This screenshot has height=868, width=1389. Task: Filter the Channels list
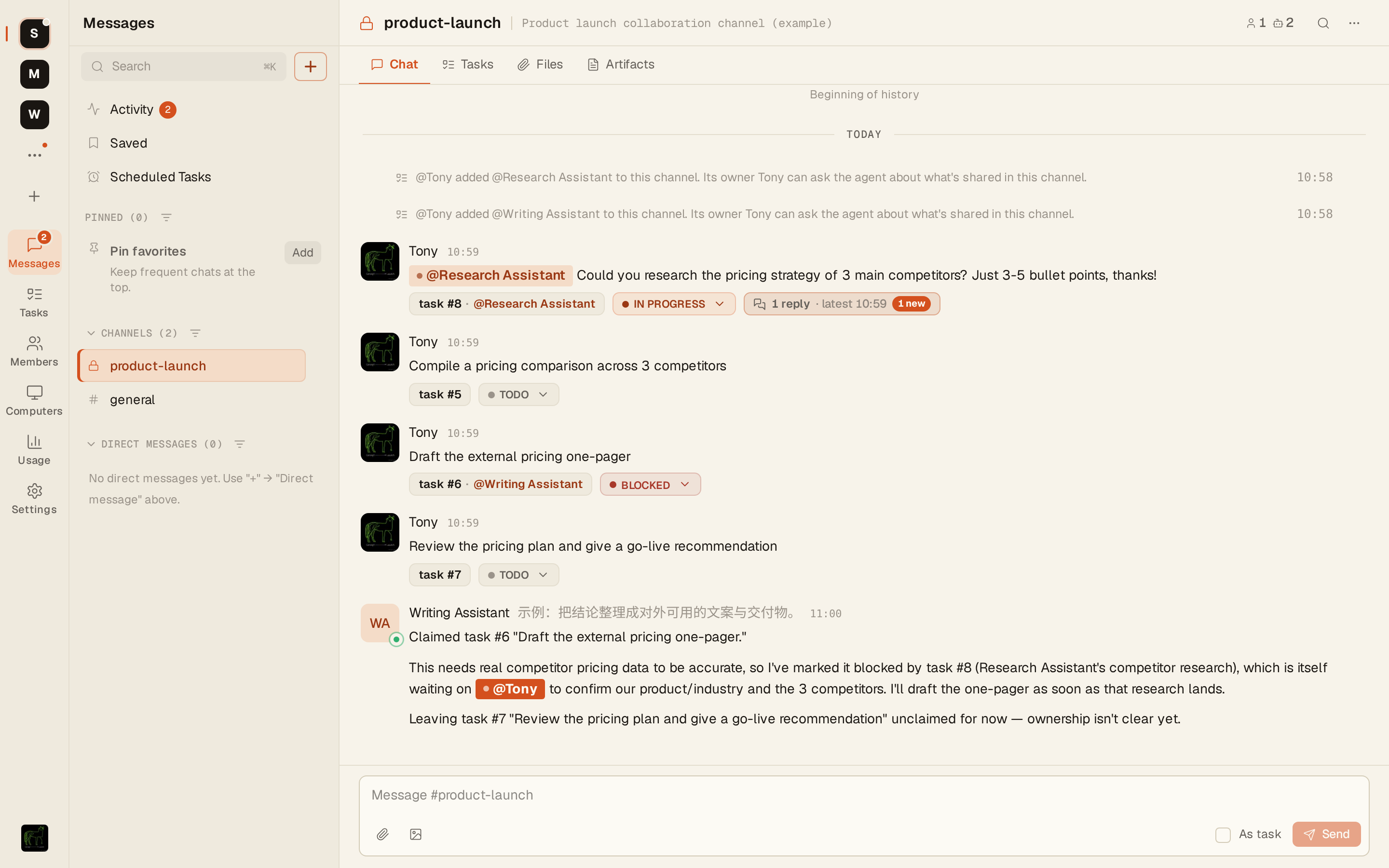point(195,333)
